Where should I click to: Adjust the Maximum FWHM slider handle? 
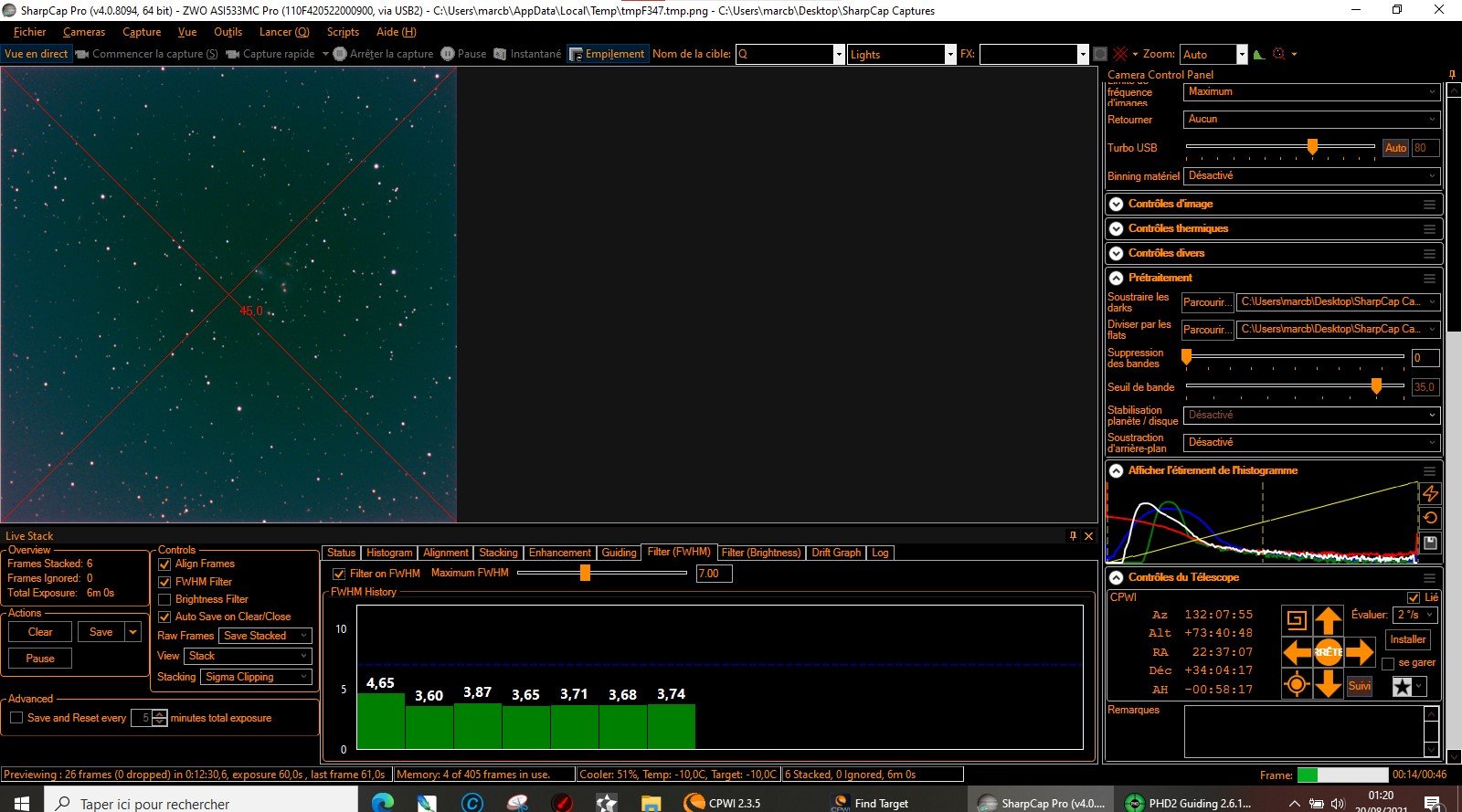(585, 574)
